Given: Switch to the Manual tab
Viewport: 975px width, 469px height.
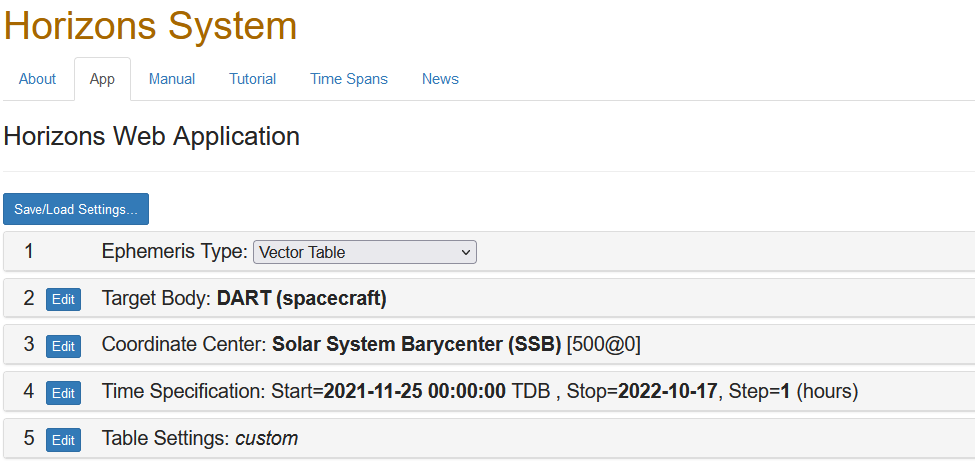Looking at the screenshot, I should [x=172, y=79].
